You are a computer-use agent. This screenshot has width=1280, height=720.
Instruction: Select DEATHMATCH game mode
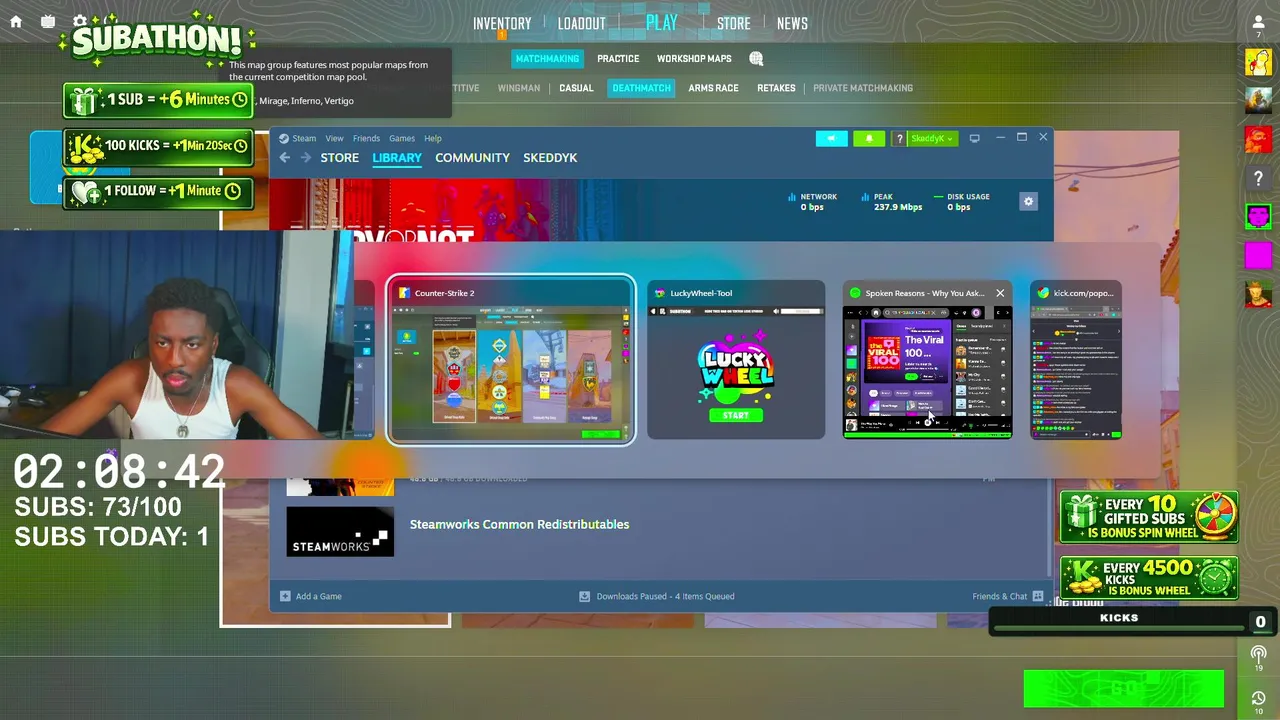click(641, 88)
